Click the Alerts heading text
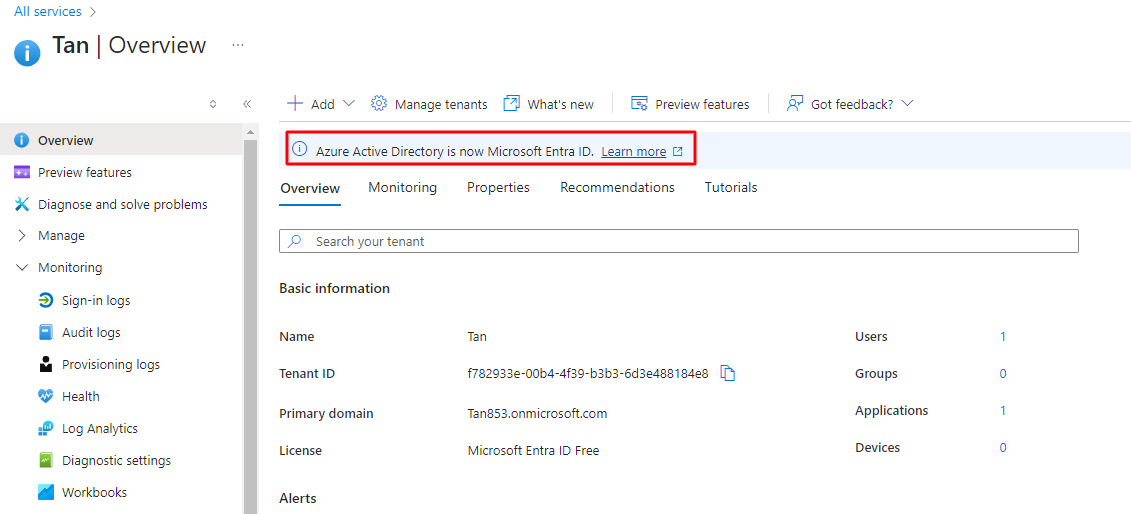The image size is (1131, 514). click(x=298, y=498)
